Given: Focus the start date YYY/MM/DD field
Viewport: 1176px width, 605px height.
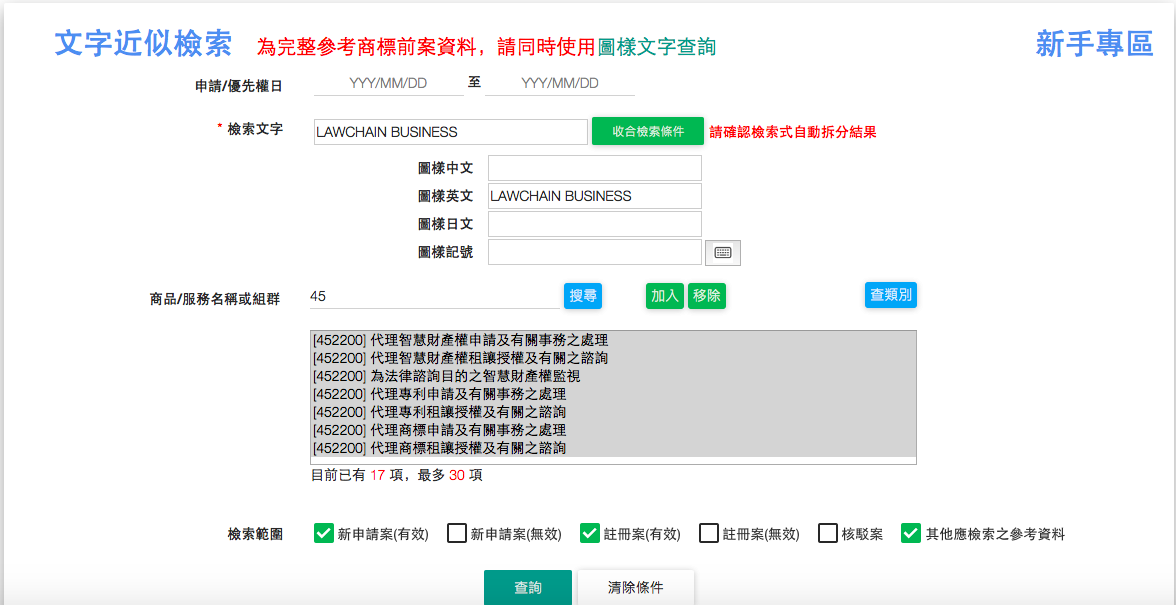Looking at the screenshot, I should point(388,83).
